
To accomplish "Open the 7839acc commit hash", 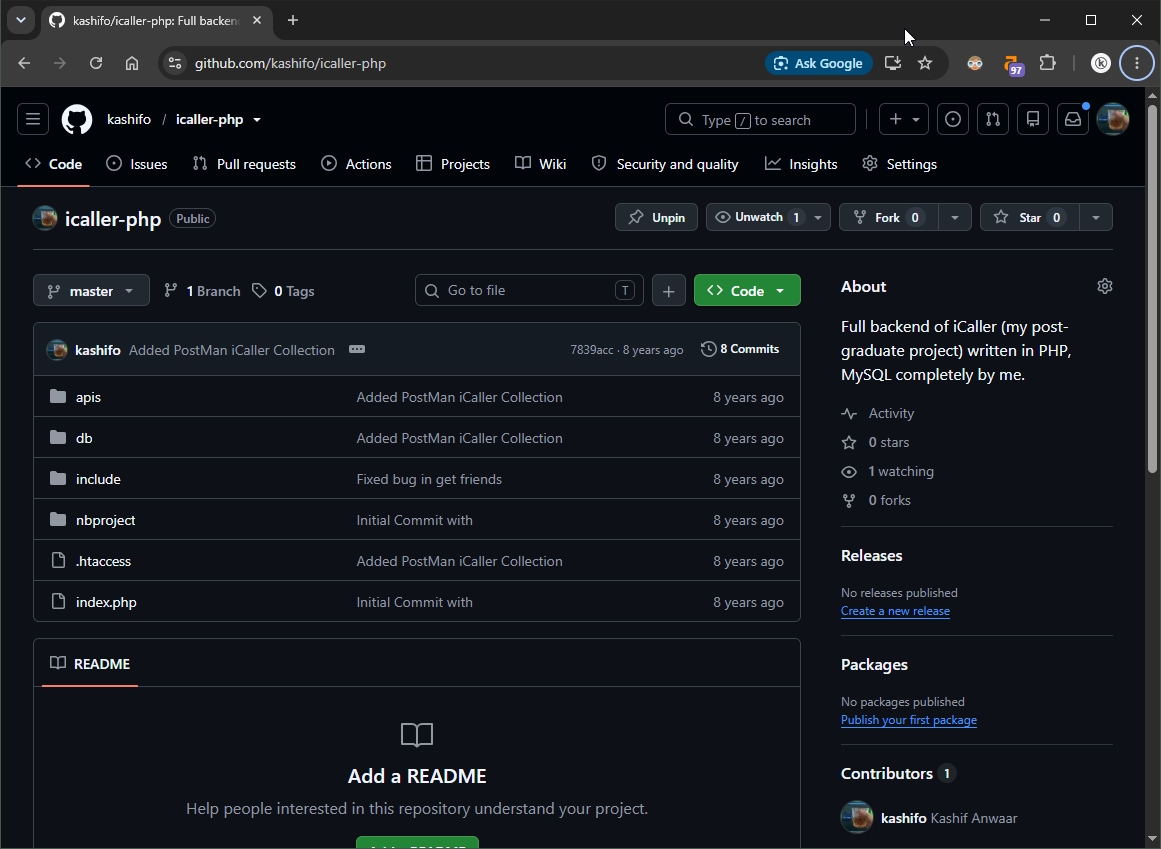I will [591, 350].
